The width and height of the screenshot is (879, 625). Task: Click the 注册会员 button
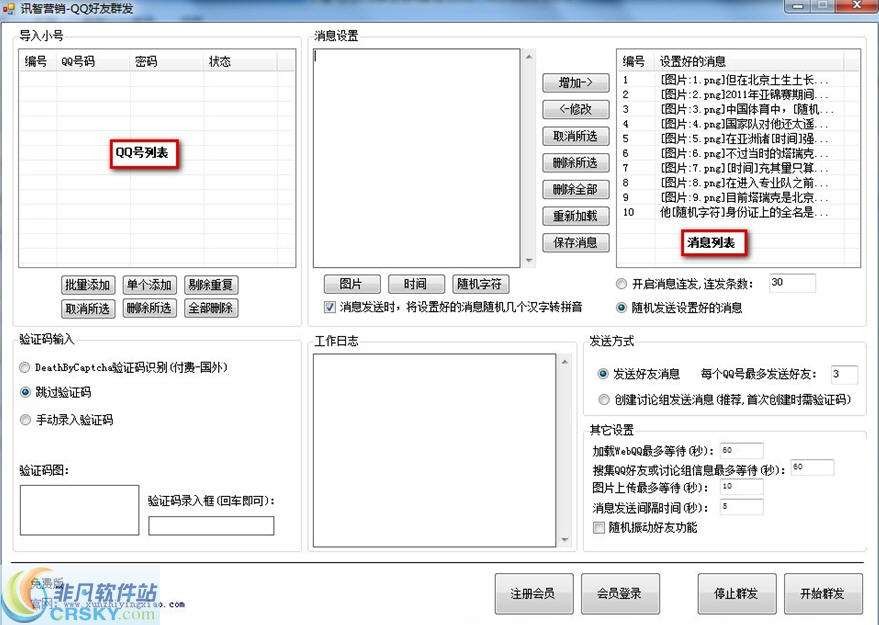534,594
